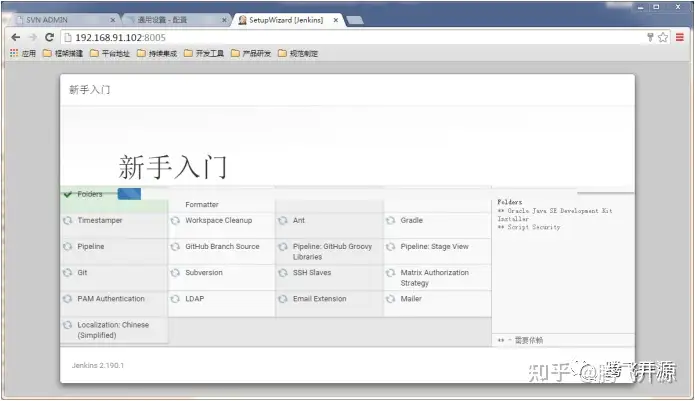Click the Gradle plugin pending icon
This screenshot has width=695, height=401.
coord(390,220)
